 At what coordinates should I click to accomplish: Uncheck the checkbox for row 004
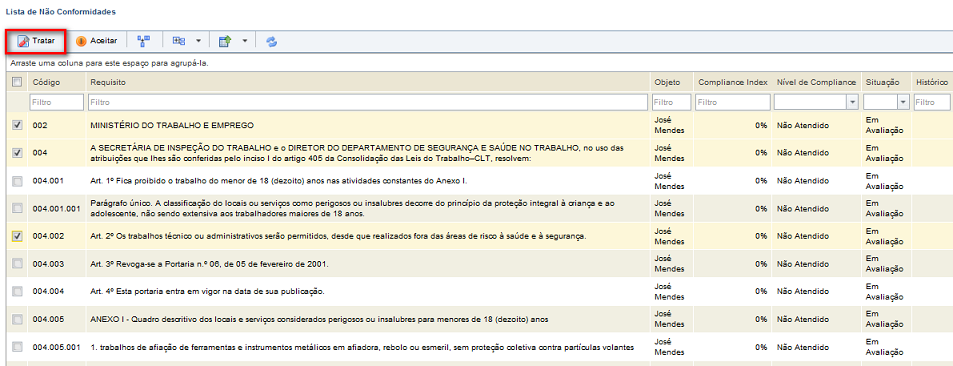click(17, 153)
